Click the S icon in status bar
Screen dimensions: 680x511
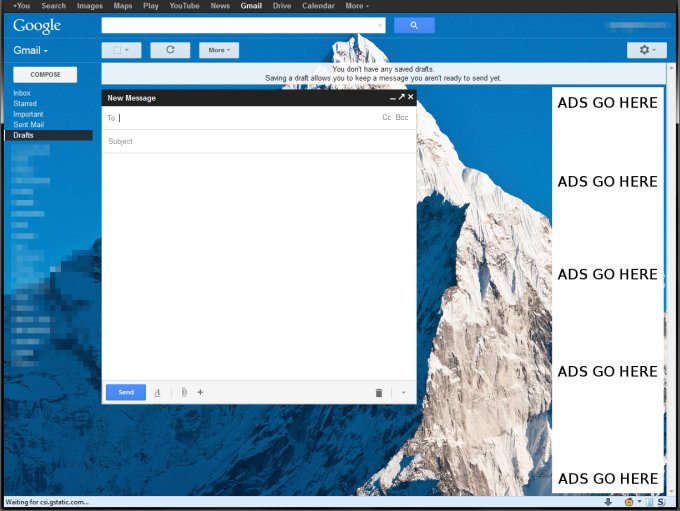tap(660, 502)
